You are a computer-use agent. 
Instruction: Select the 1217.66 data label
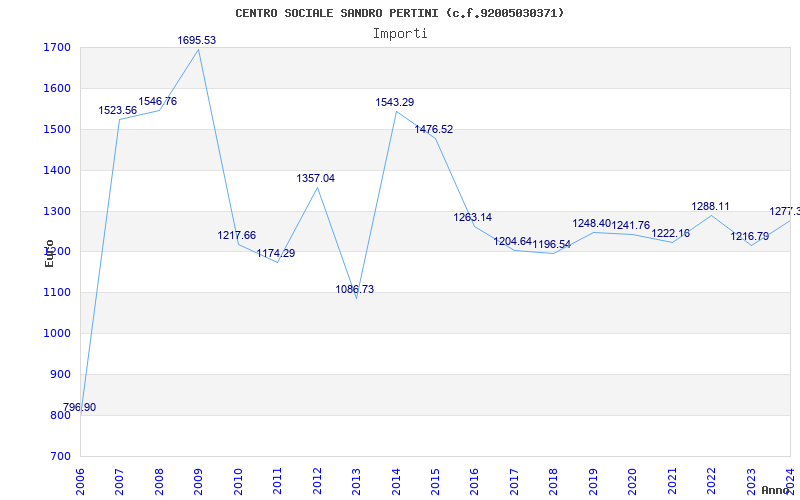pyautogui.click(x=237, y=235)
